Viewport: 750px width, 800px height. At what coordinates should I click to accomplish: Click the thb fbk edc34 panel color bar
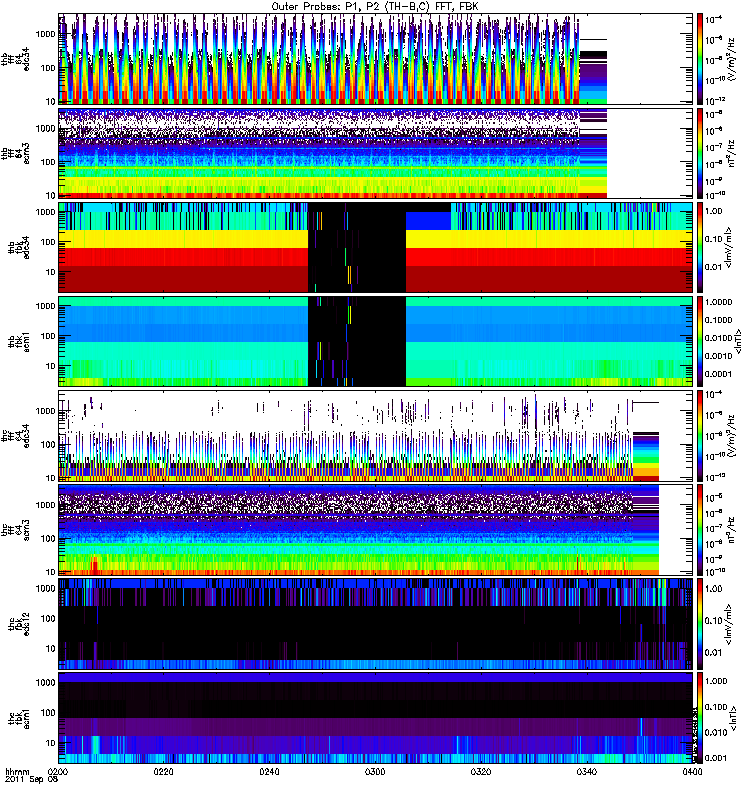(700, 247)
